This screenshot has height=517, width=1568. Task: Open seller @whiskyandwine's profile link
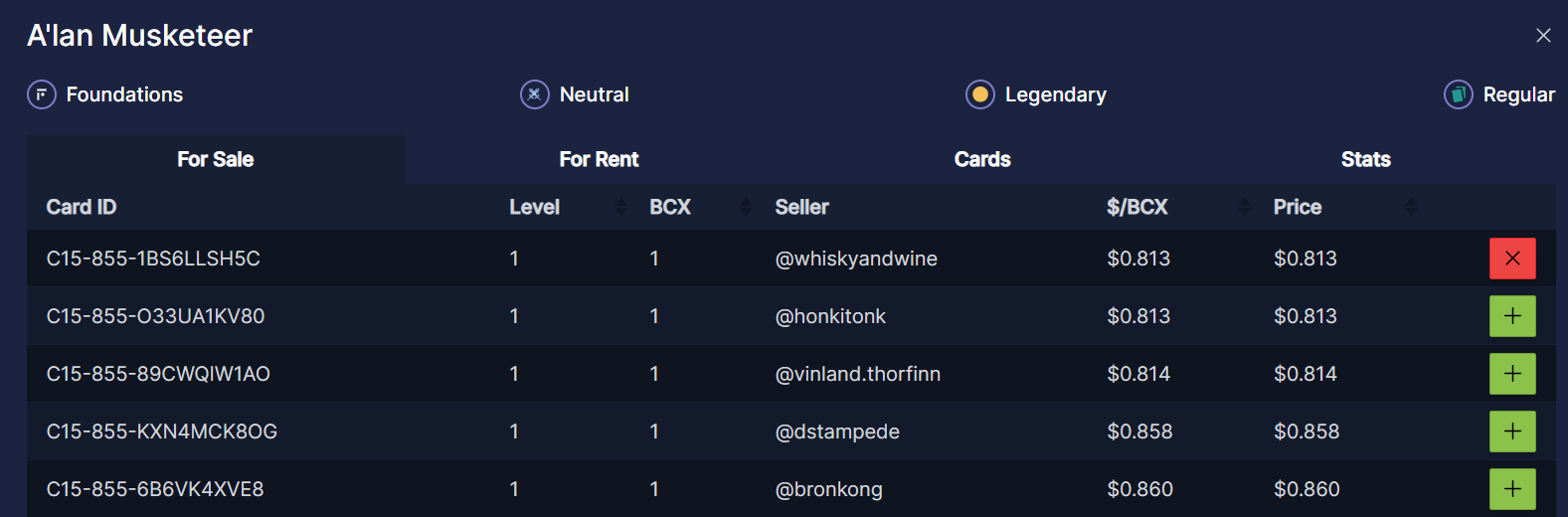856,258
